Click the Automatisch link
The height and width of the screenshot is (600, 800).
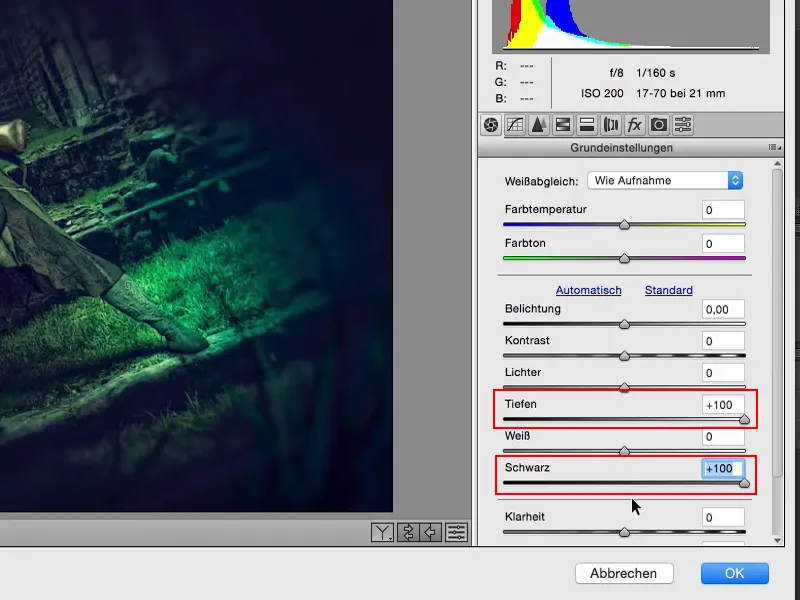(588, 290)
